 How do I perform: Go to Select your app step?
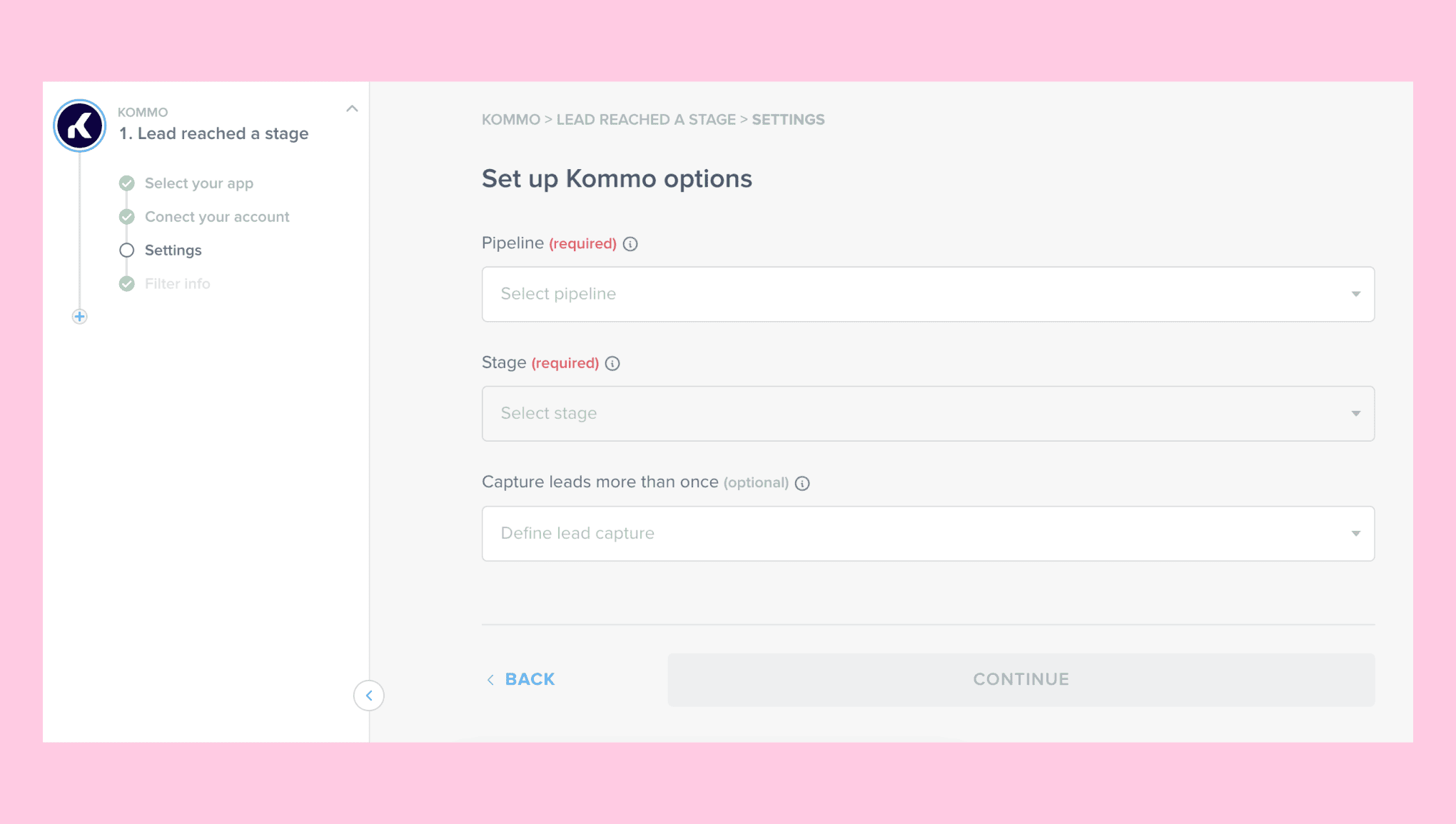(199, 183)
